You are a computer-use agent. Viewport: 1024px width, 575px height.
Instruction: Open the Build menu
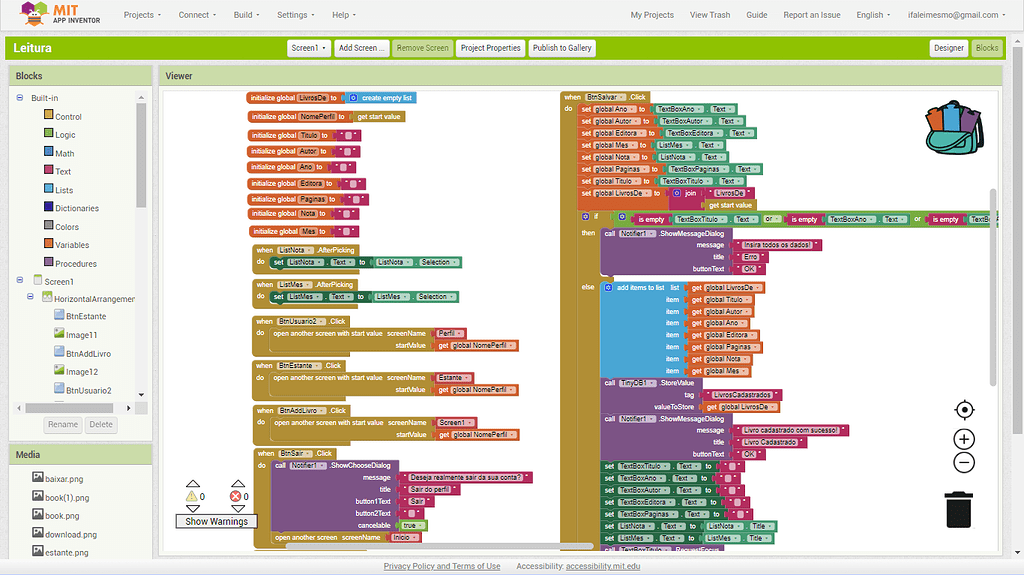(246, 15)
